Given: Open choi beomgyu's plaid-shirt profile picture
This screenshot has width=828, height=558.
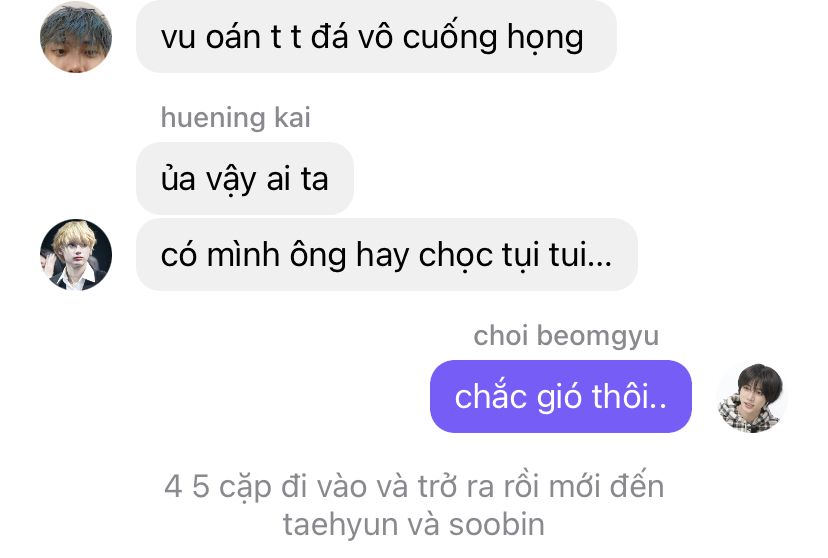Looking at the screenshot, I should pyautogui.click(x=752, y=398).
